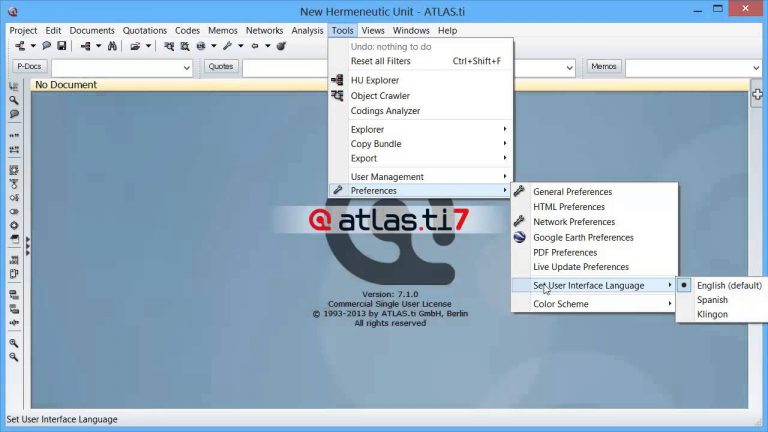This screenshot has width=768, height=432.
Task: Open the Windows menu
Action: [x=411, y=30]
